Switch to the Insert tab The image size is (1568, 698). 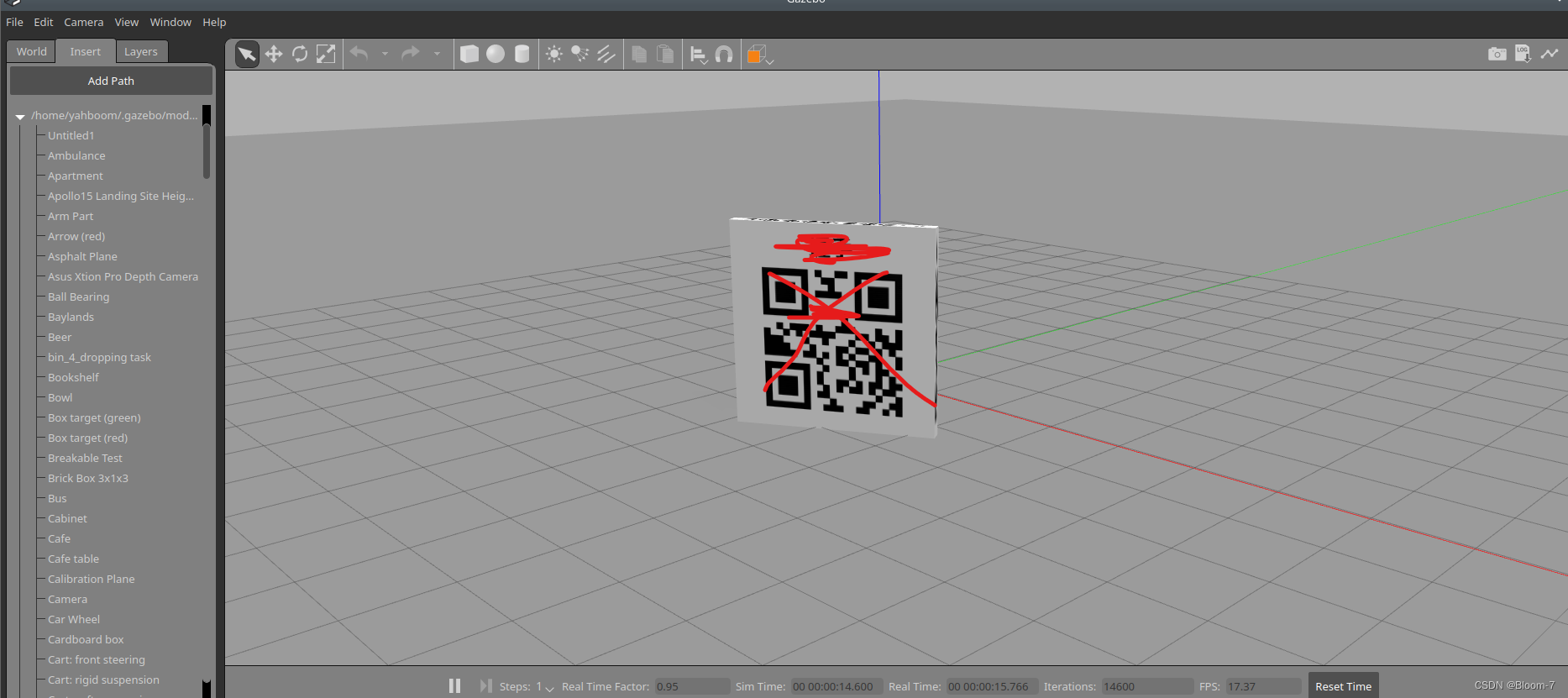click(85, 51)
